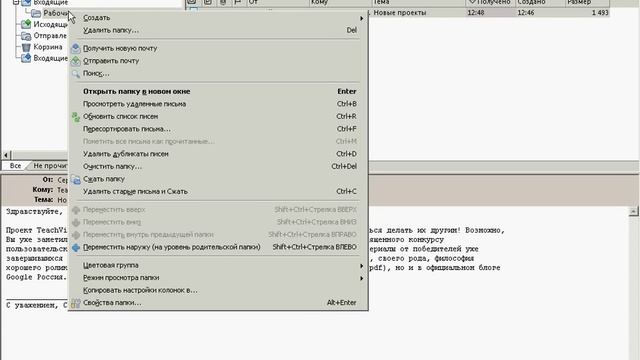Click the folder properties icon for Свойства папки
The width and height of the screenshot is (640, 360).
coord(76,303)
